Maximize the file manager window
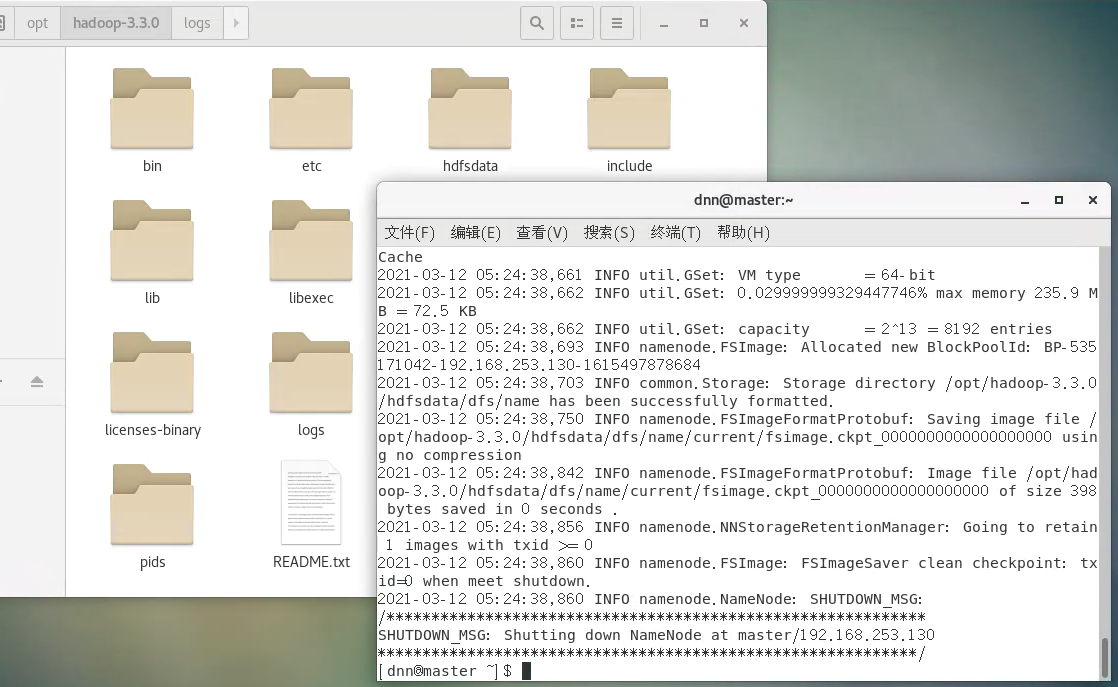 704,24
